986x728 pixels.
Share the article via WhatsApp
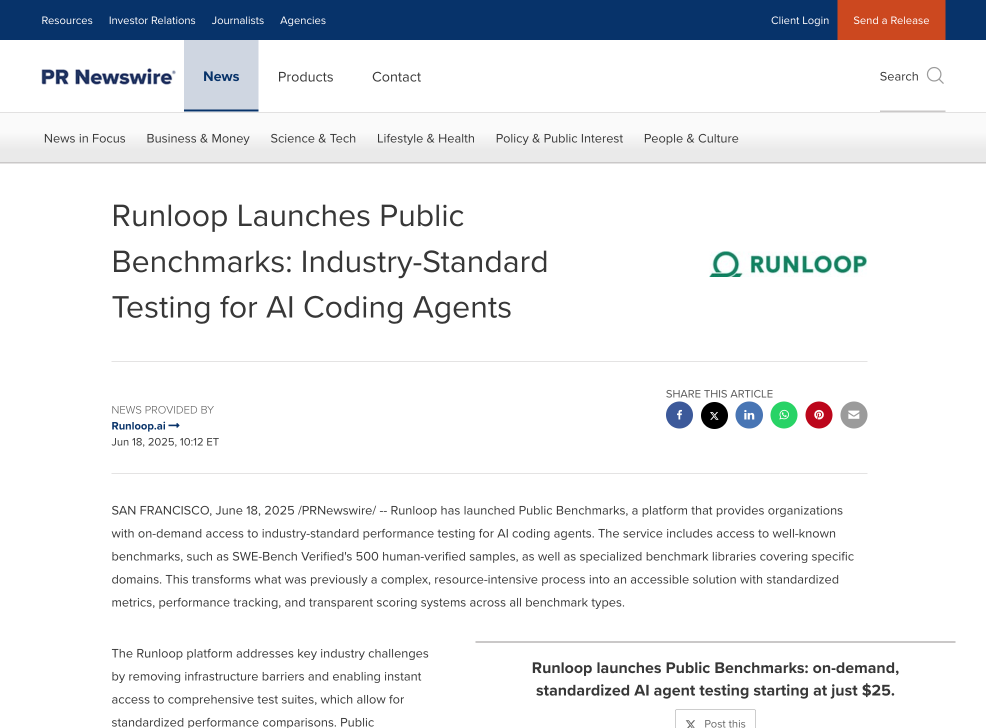(x=784, y=415)
